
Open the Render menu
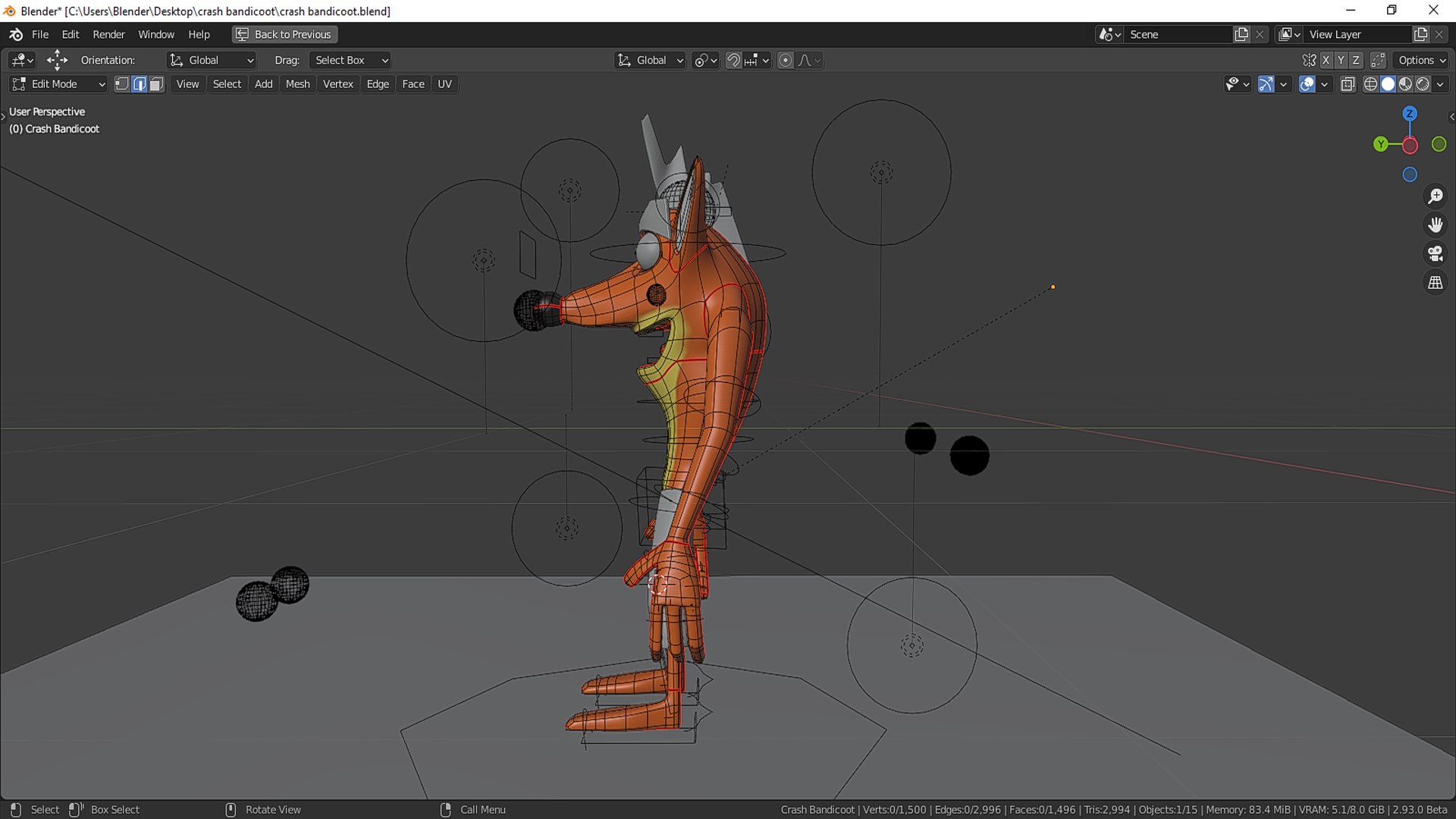(108, 34)
